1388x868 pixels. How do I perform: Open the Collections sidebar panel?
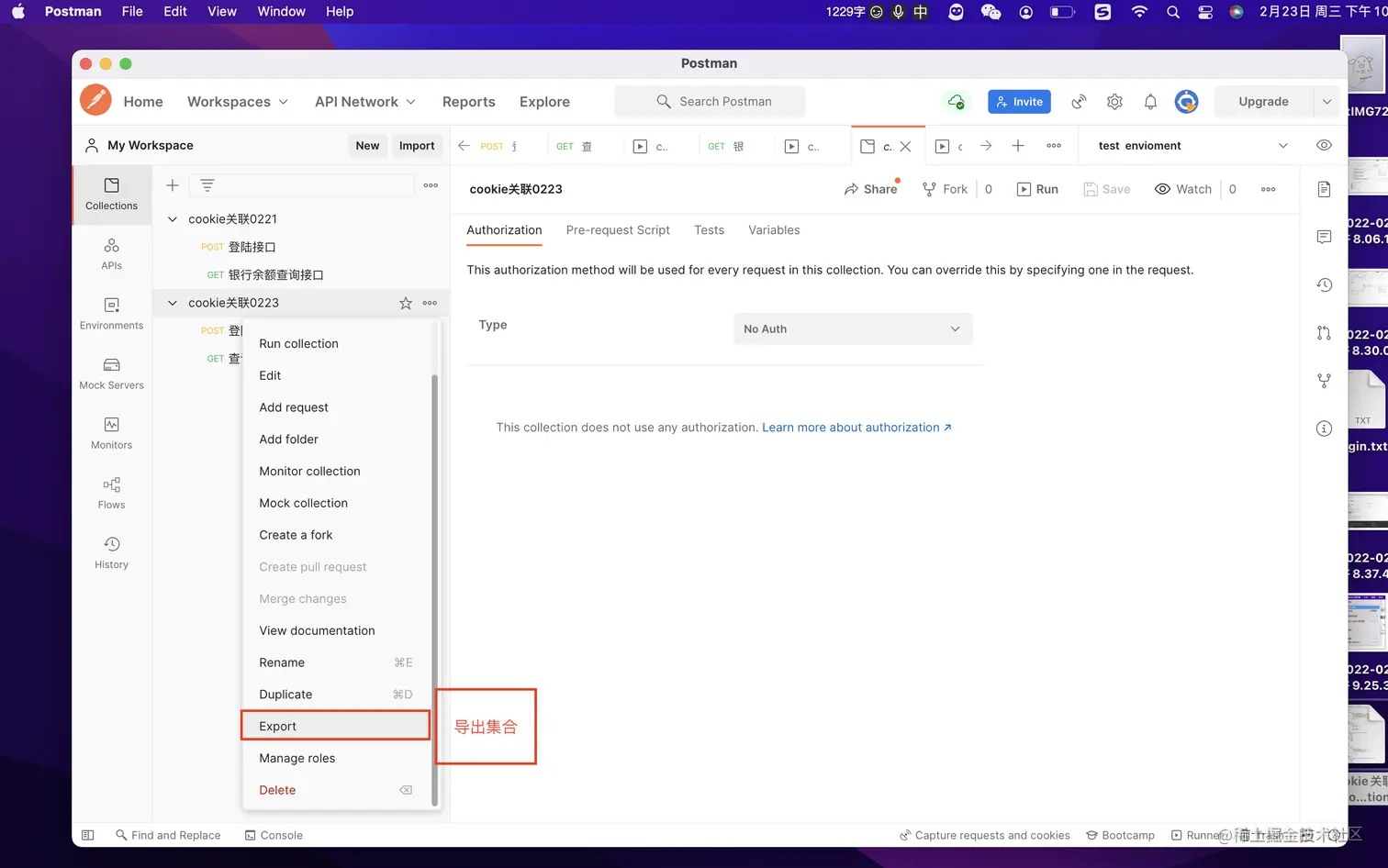(111, 195)
